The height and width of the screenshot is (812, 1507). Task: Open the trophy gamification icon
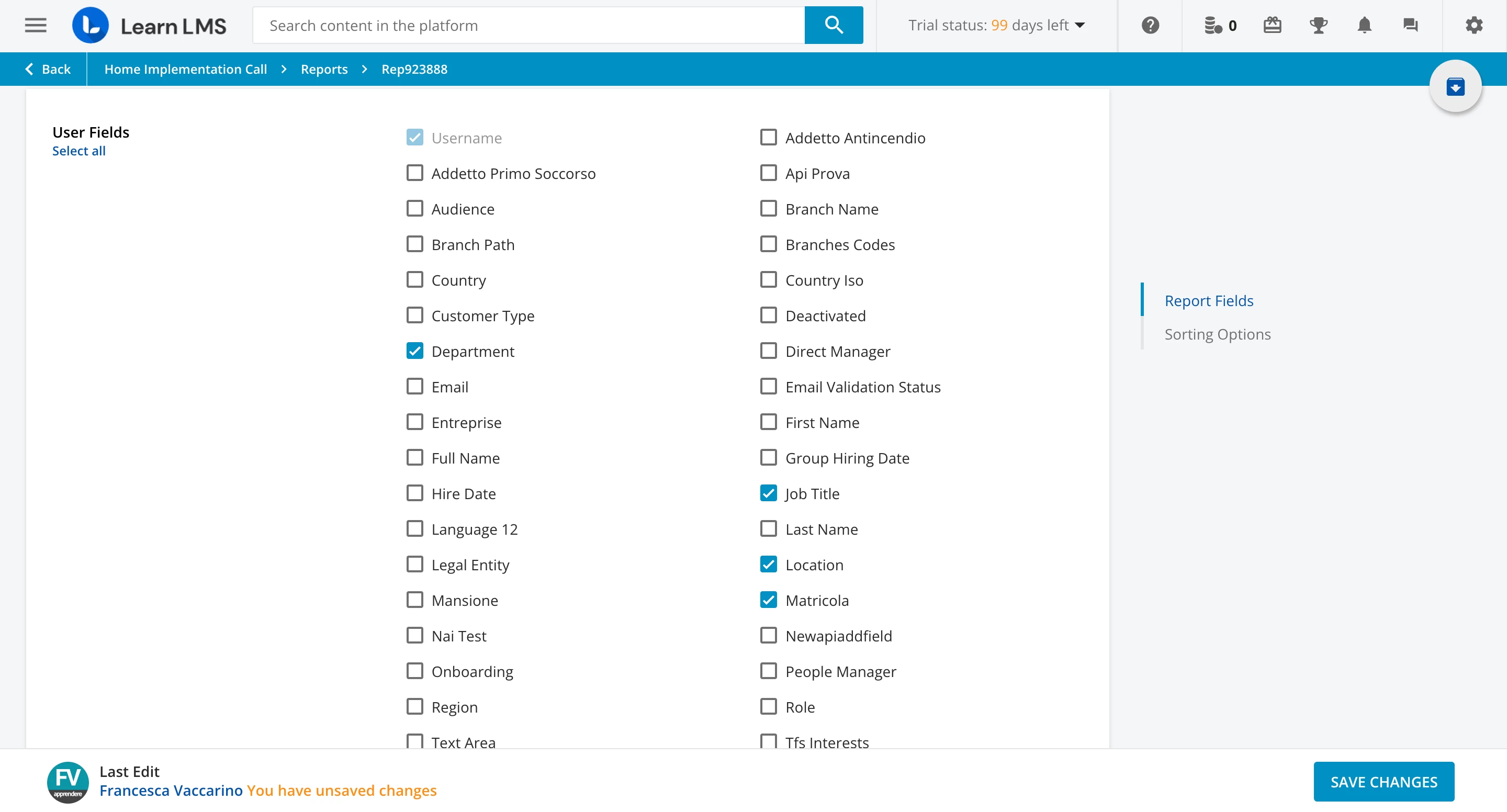click(x=1318, y=25)
